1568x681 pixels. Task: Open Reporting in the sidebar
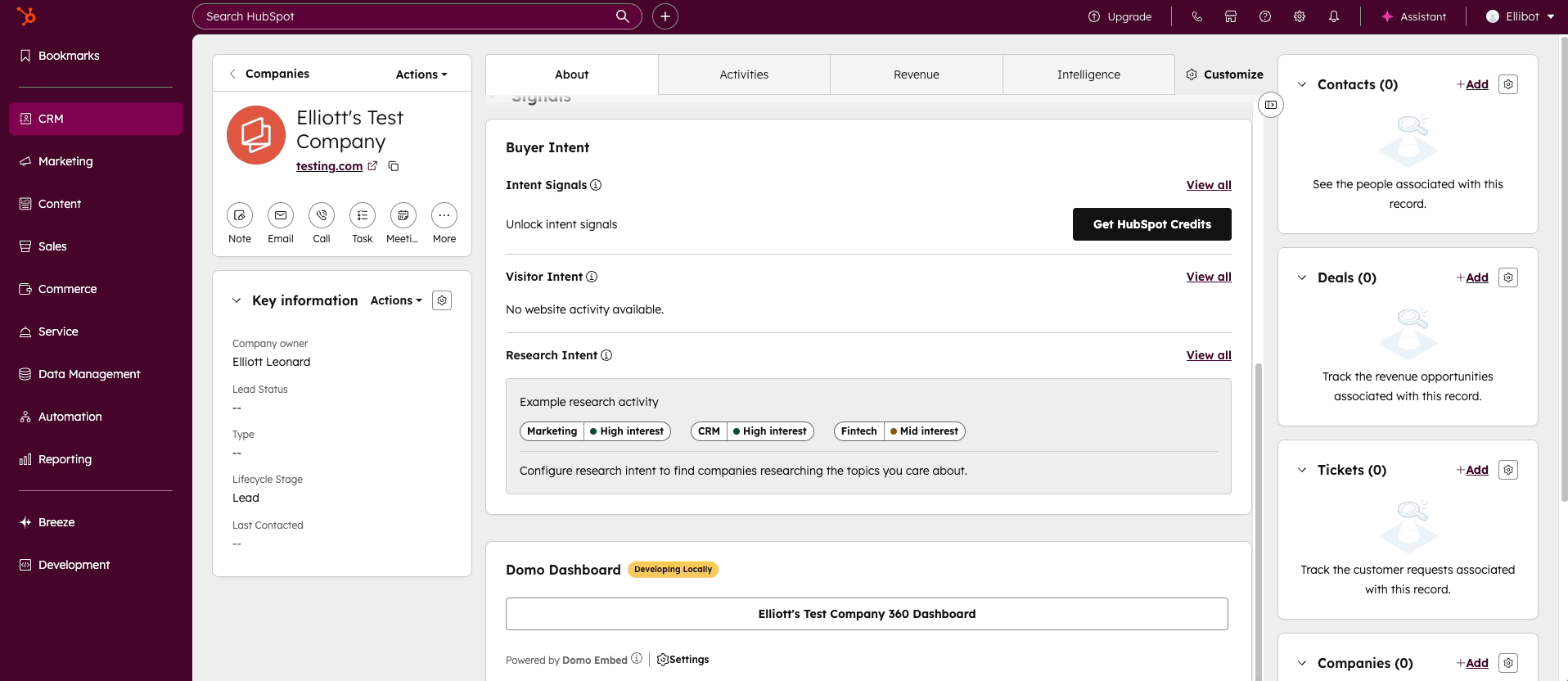pos(96,459)
